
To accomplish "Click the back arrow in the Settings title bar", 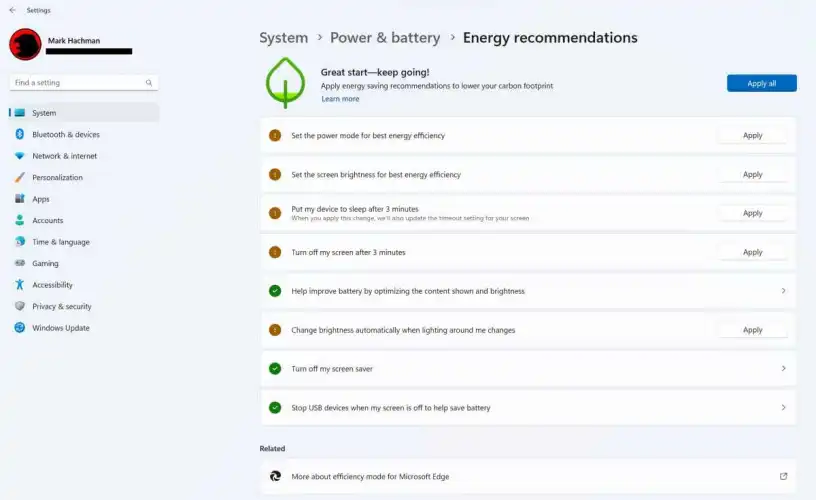I will click(x=12, y=10).
